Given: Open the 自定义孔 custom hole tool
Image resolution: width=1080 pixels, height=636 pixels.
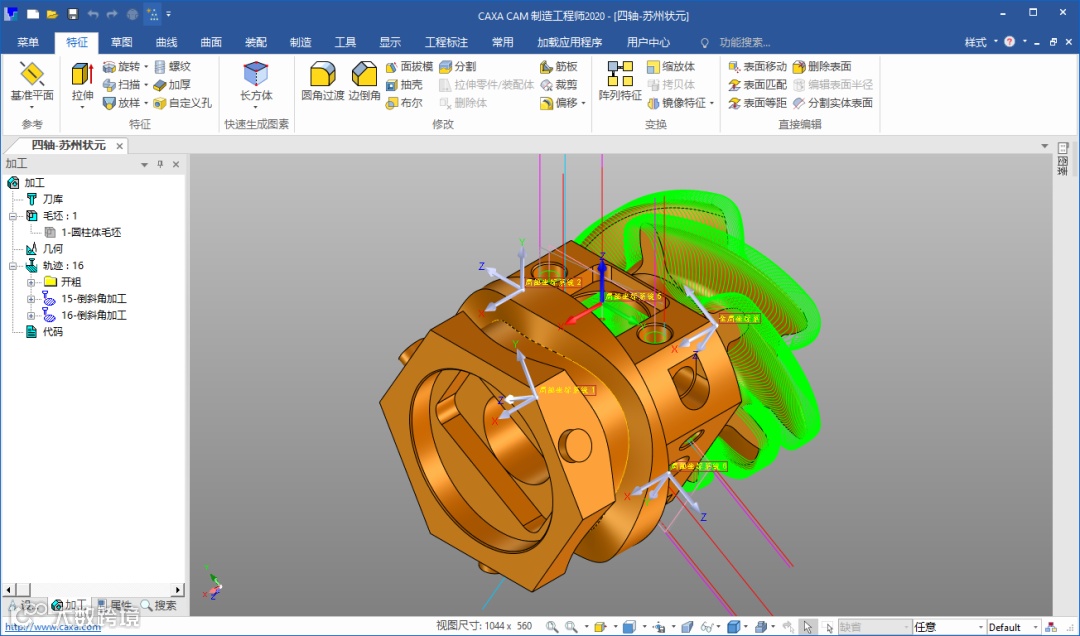Looking at the screenshot, I should [183, 103].
